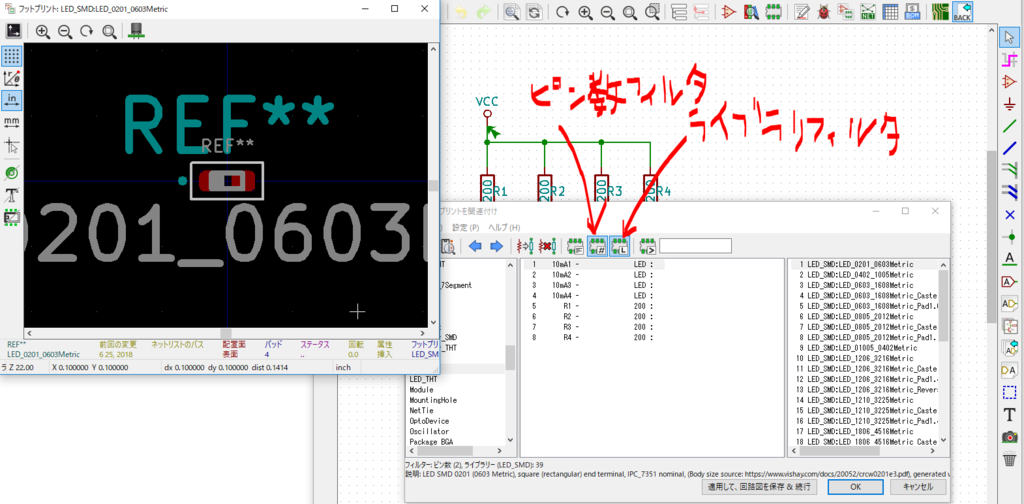Viewport: 1024px width, 504px height.
Task: Undo the last Eeschema action
Action: (462, 12)
